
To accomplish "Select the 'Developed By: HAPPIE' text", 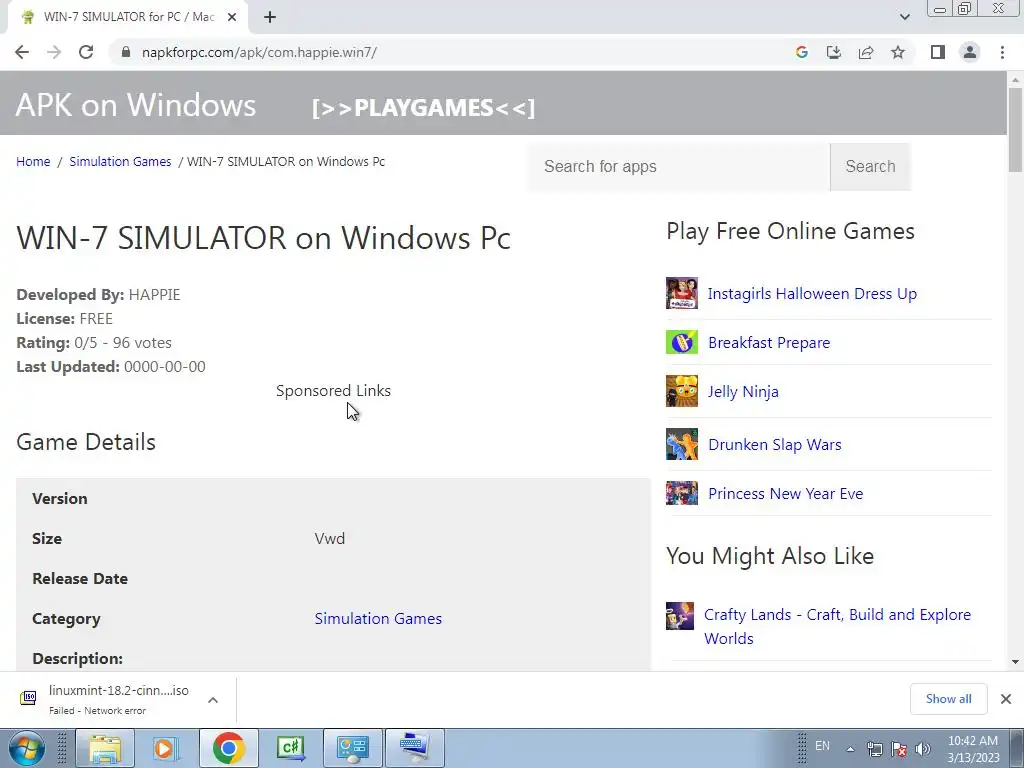I will point(98,295).
